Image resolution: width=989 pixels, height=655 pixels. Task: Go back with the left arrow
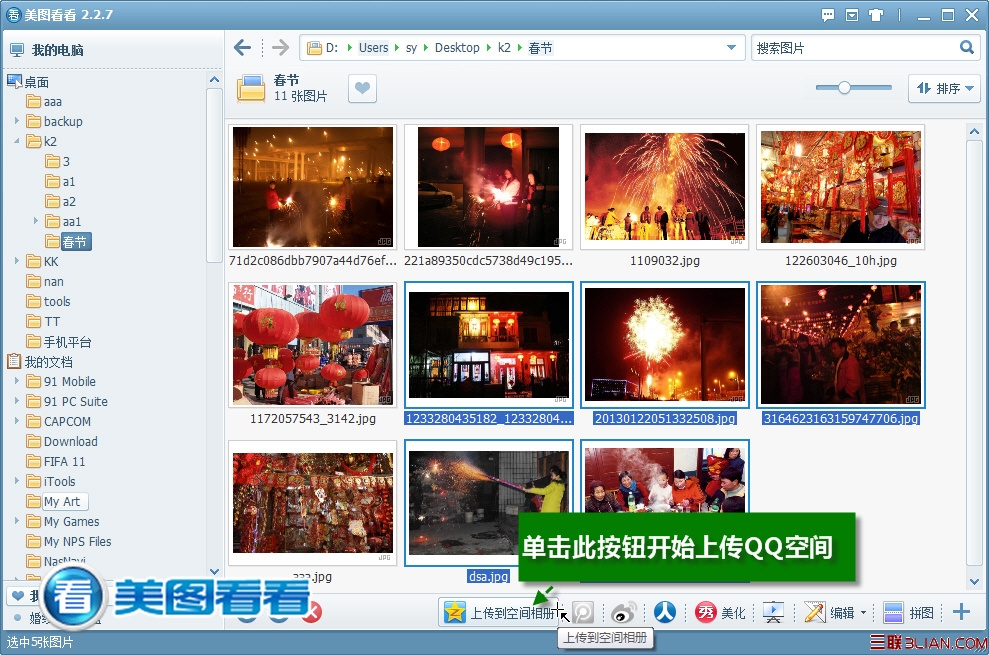(x=242, y=47)
